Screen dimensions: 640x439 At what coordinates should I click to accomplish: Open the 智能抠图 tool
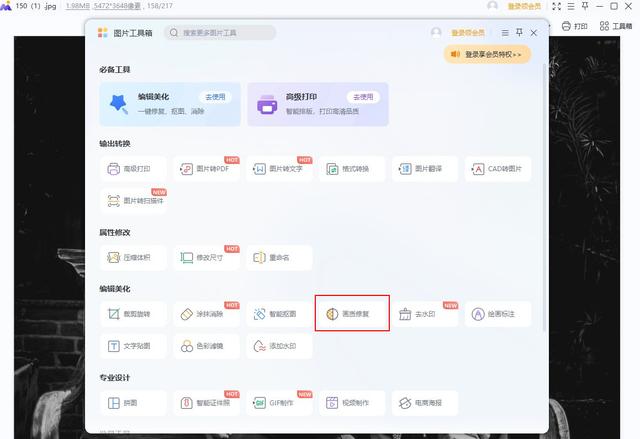279,314
